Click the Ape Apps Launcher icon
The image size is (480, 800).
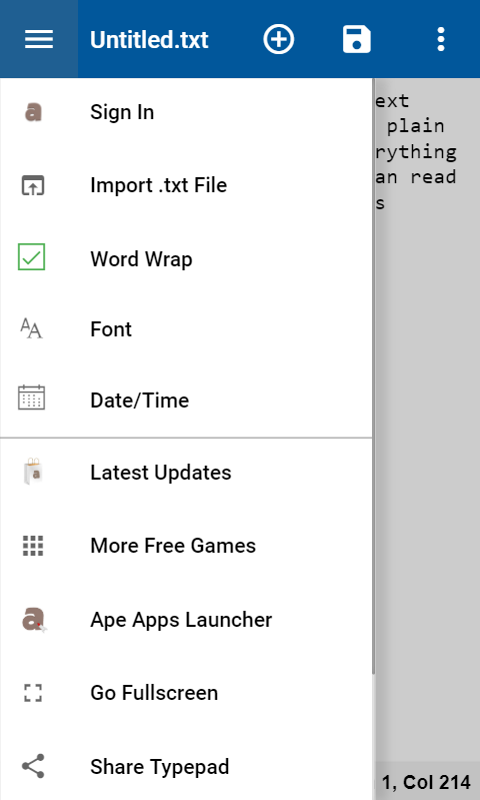click(x=34, y=620)
